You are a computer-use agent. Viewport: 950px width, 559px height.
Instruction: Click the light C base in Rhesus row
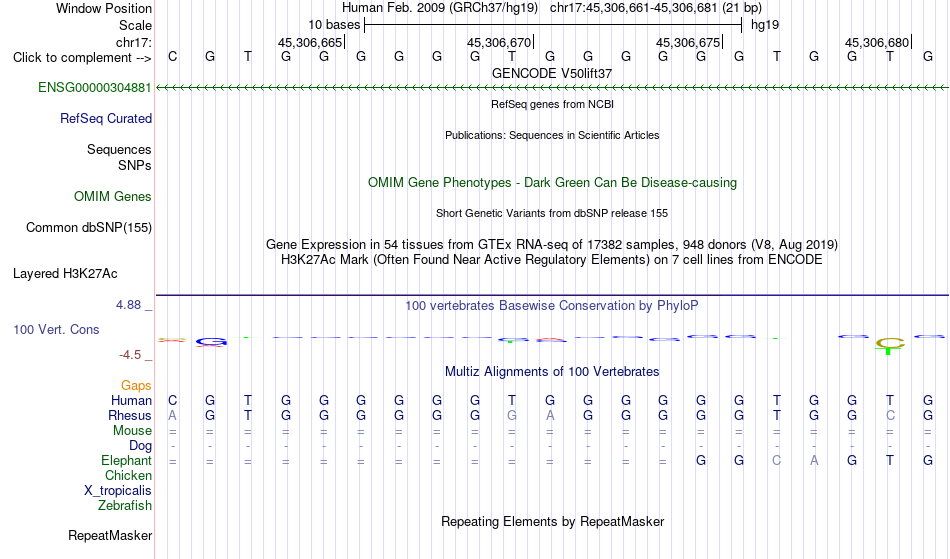click(x=889, y=415)
